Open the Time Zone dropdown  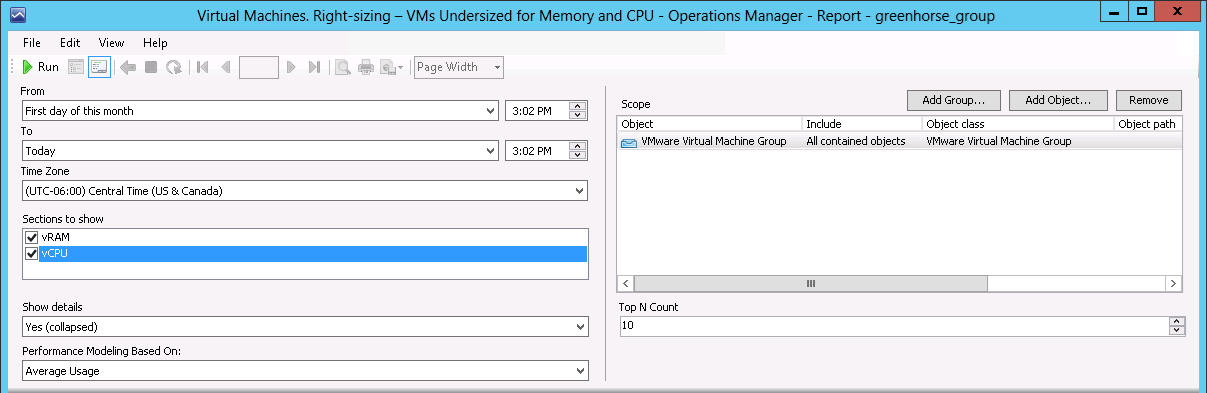(581, 191)
